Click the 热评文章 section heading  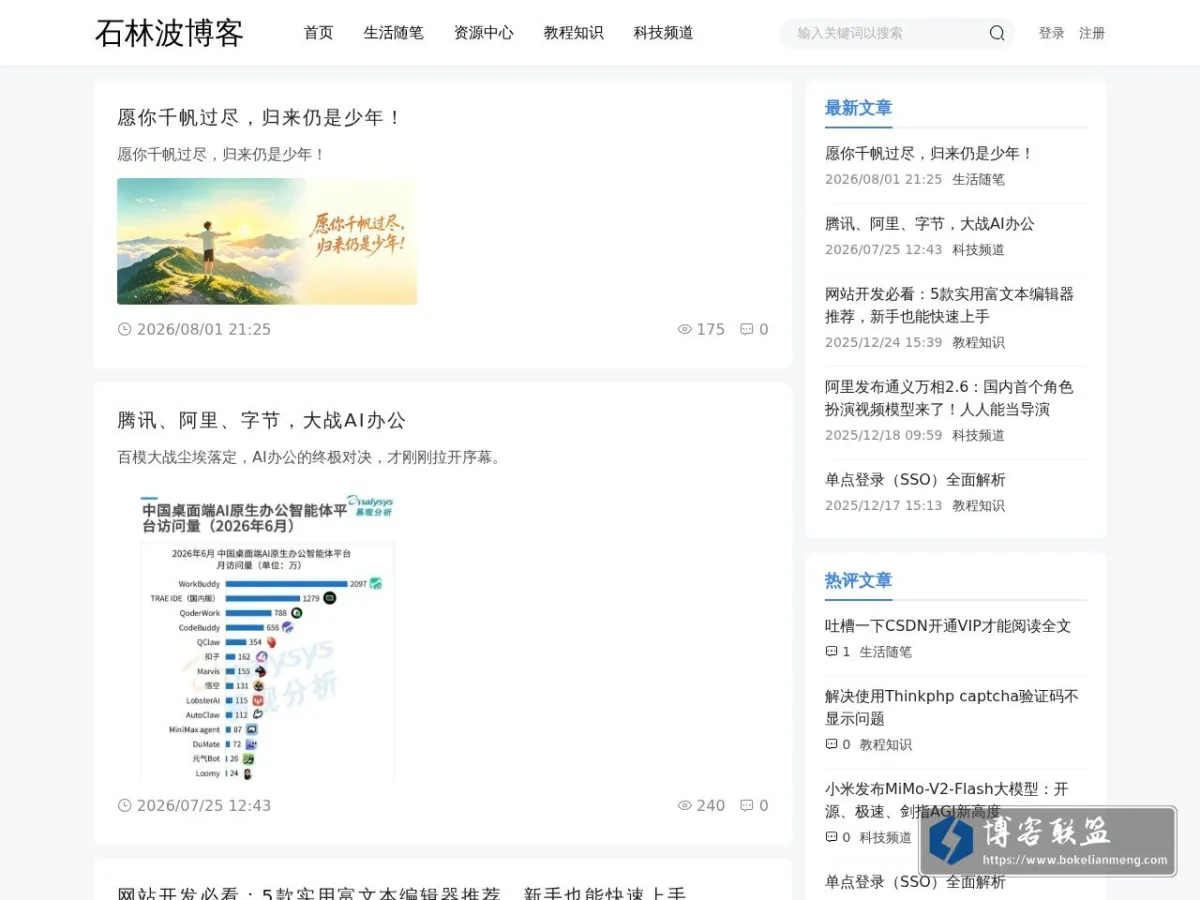[x=858, y=580]
